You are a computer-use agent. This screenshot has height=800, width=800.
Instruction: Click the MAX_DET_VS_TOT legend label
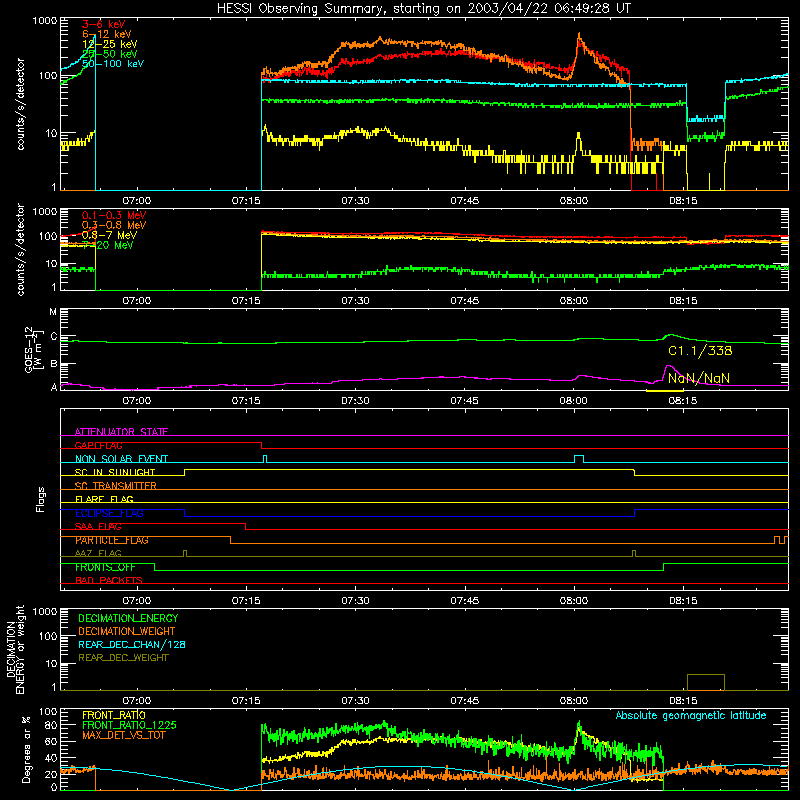pyautogui.click(x=123, y=735)
